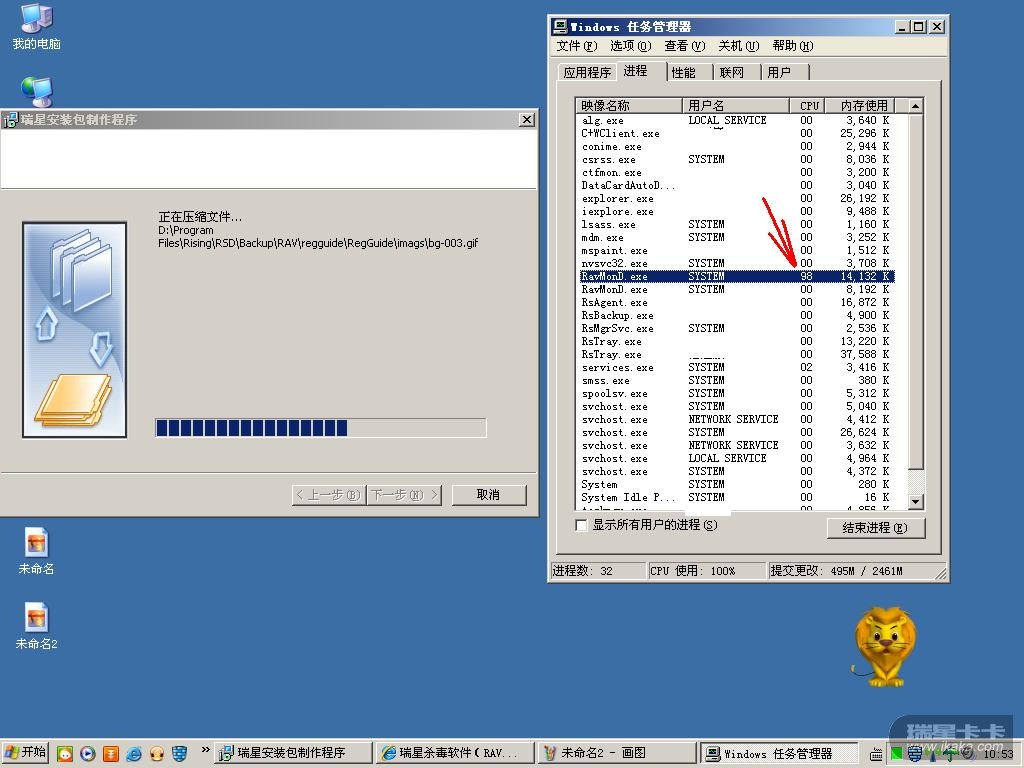Switch to 瑞星杀毒软件 taskbar button
The width and height of the screenshot is (1024, 768).
coord(456,753)
